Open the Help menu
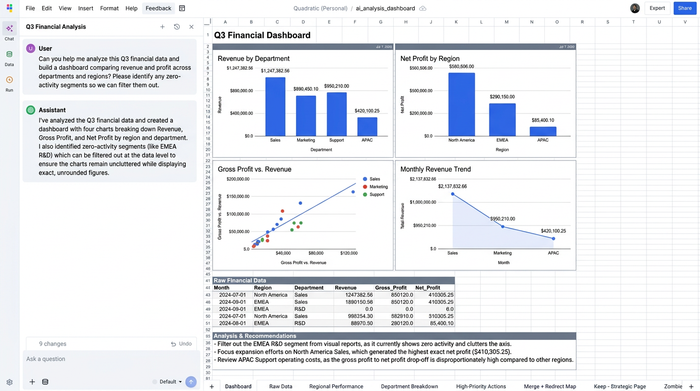Viewport: 700px width, 391px height. pos(131,8)
